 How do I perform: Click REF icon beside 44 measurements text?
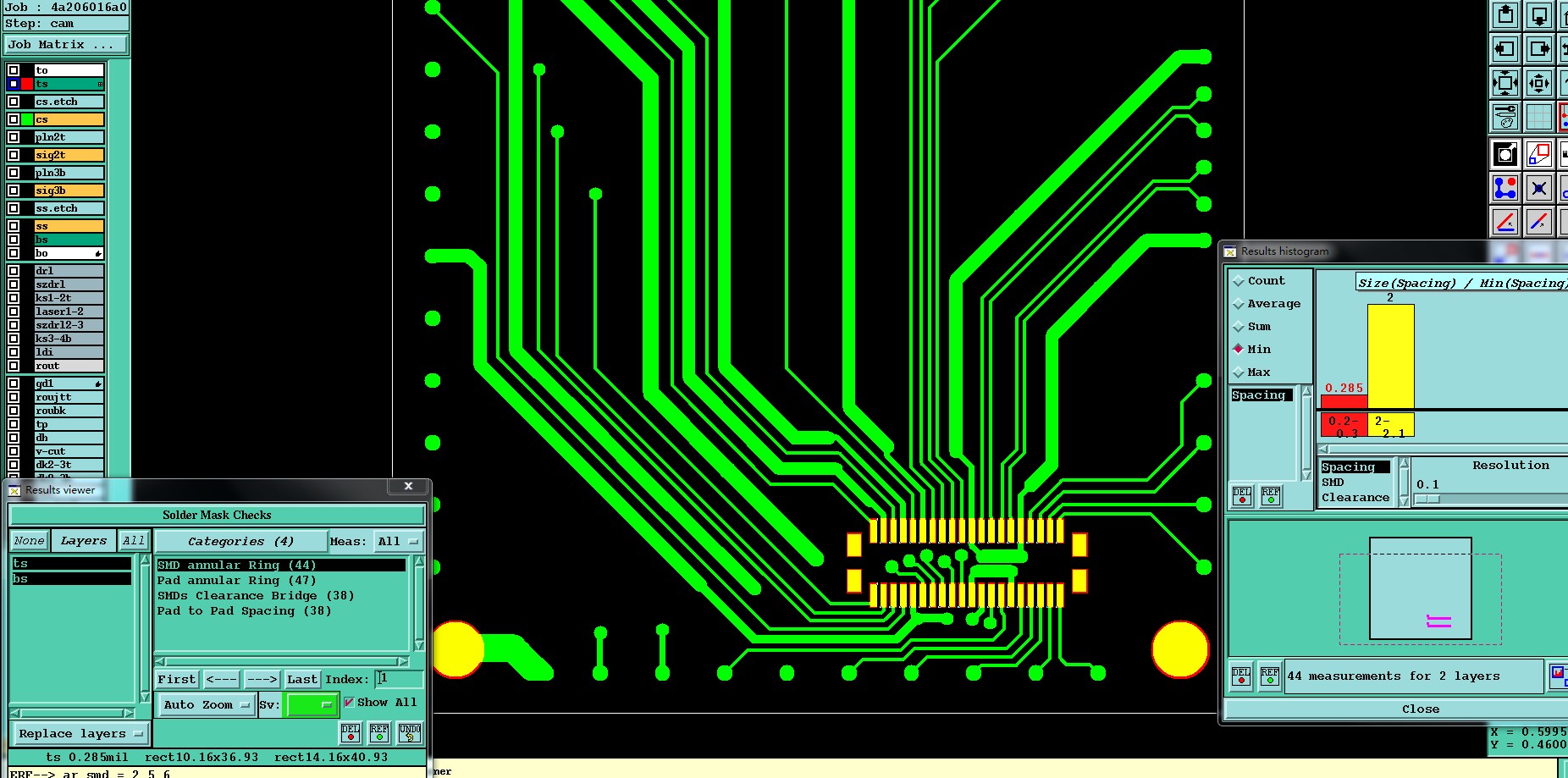tap(1269, 676)
